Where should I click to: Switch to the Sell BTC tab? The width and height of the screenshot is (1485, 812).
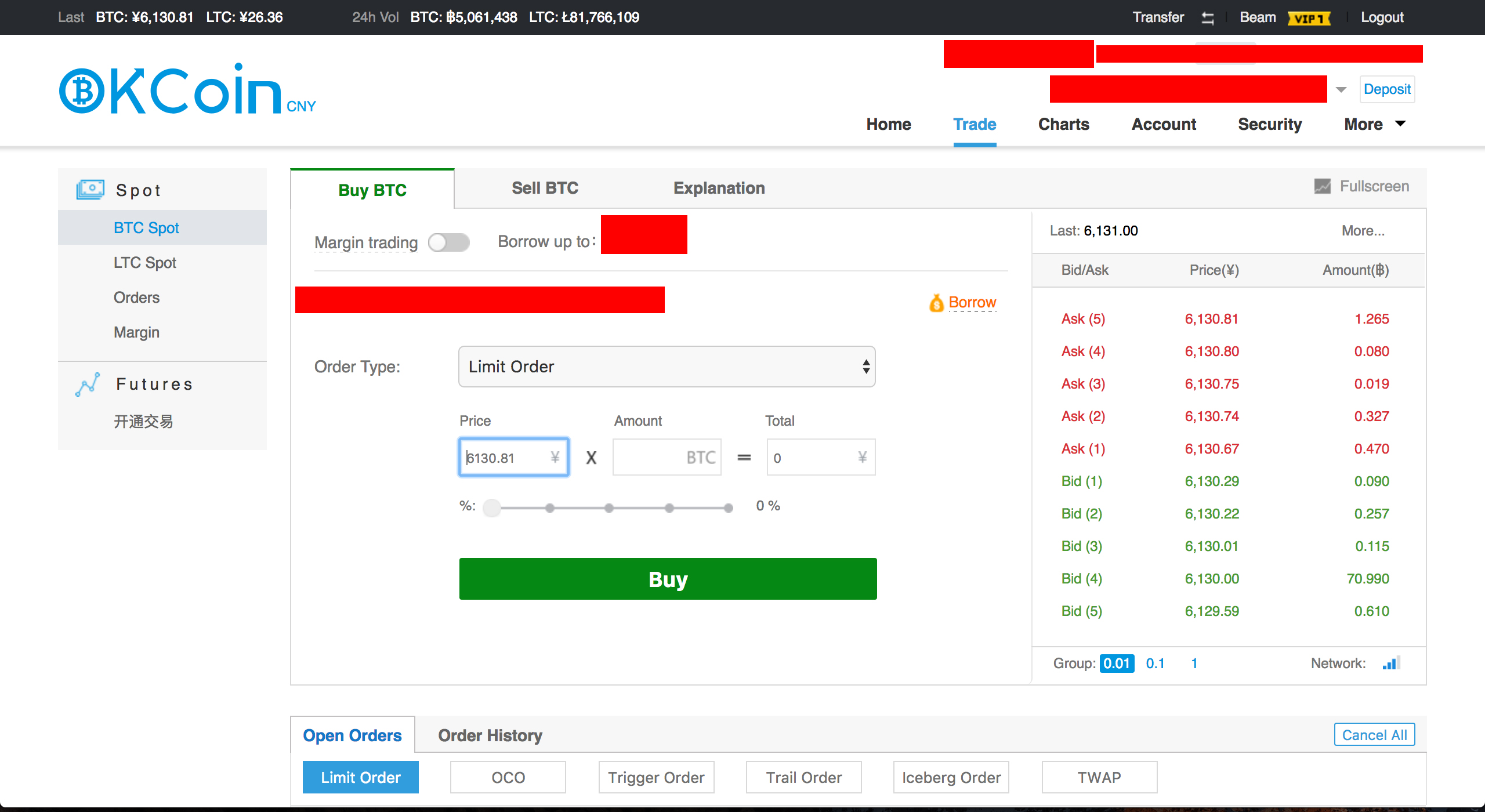(545, 188)
